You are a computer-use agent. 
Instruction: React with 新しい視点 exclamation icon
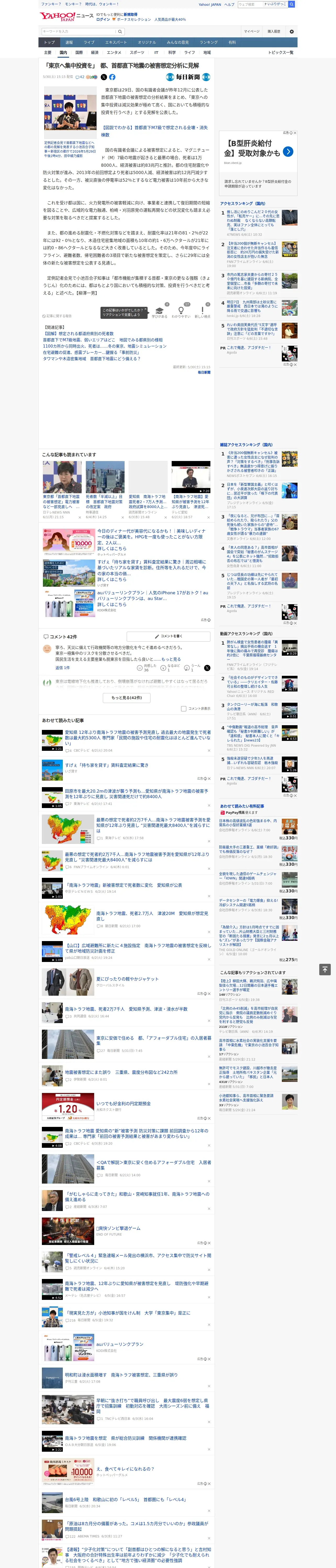[203, 310]
